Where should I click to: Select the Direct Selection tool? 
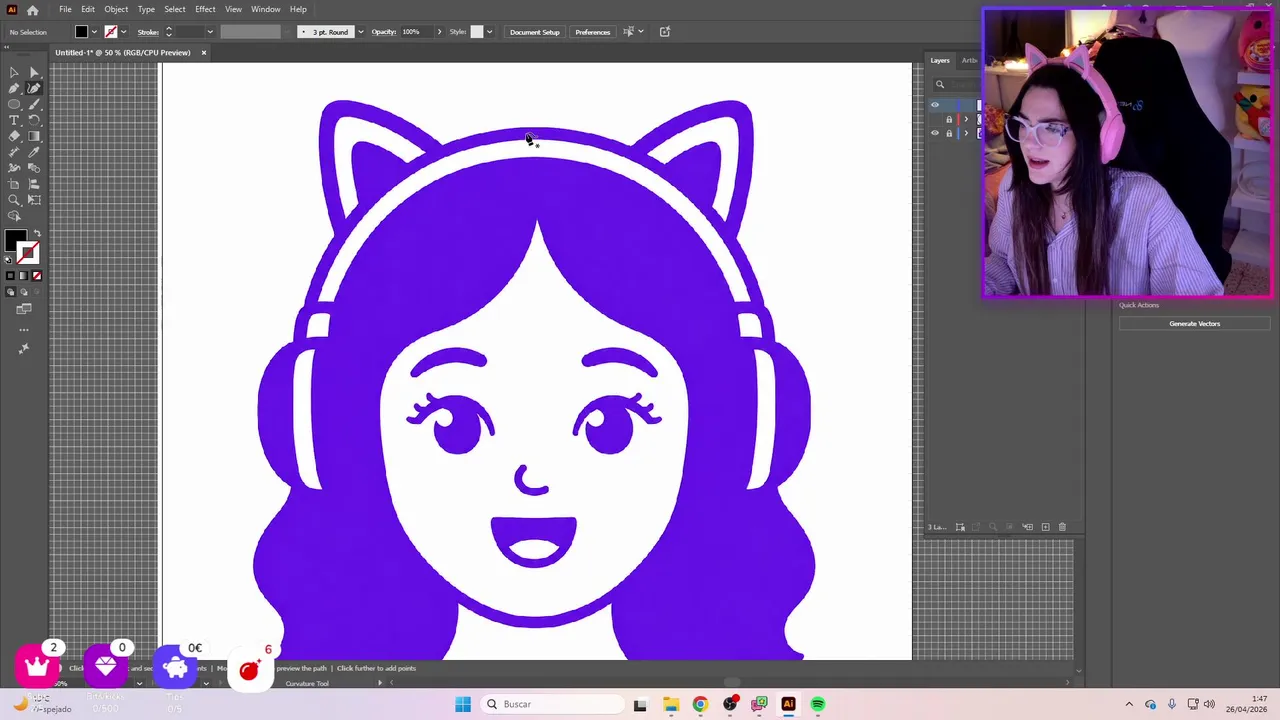tap(34, 72)
